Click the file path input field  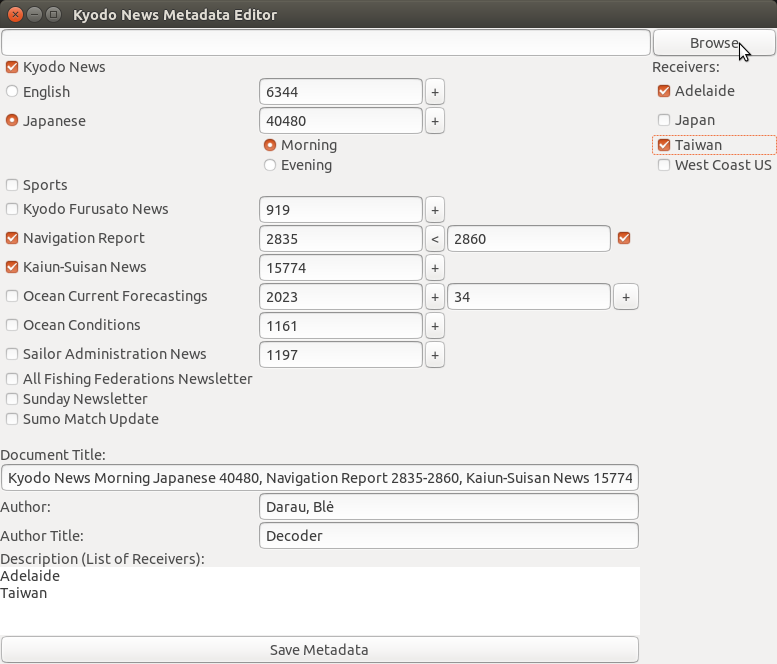click(x=326, y=43)
